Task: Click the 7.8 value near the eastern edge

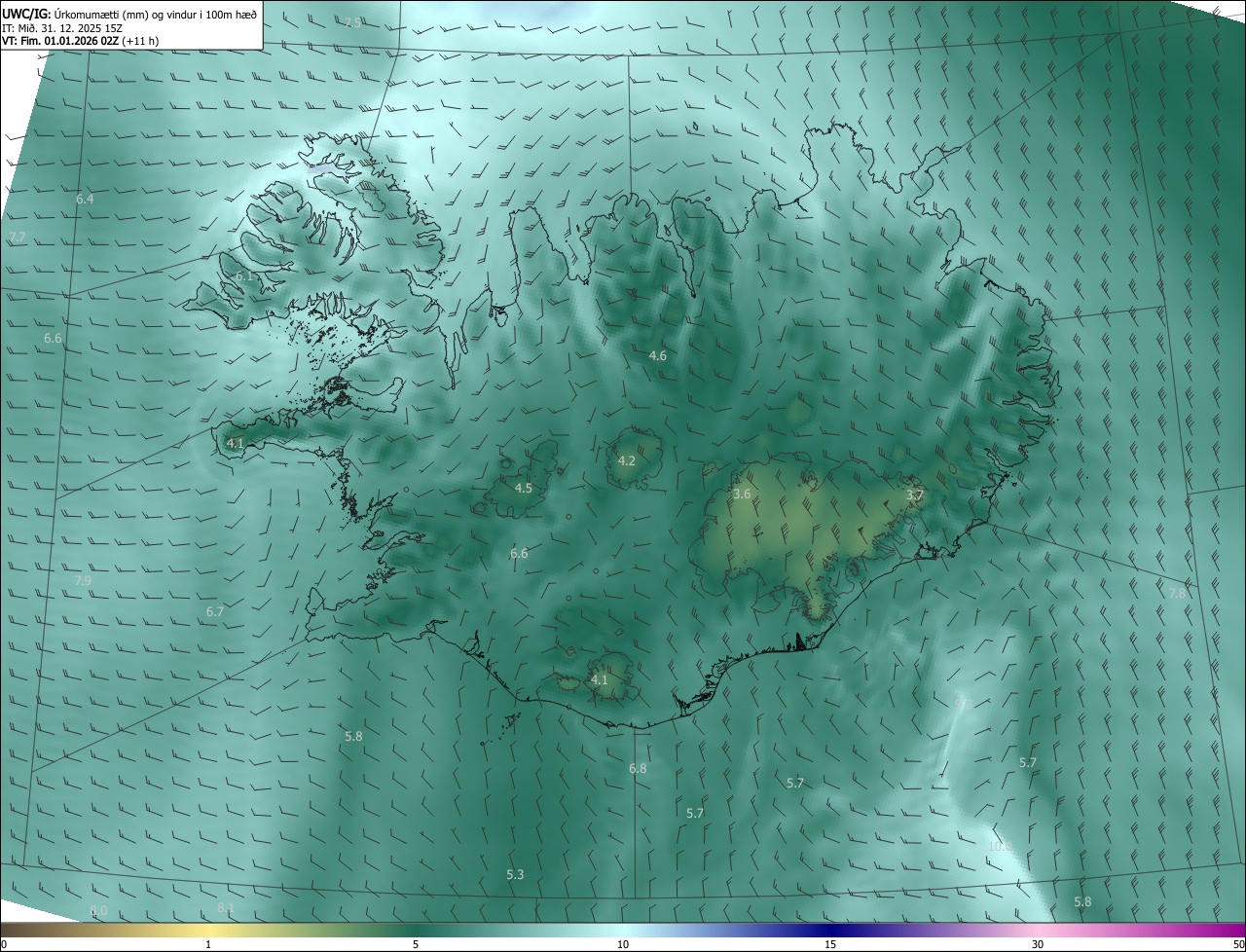Action: point(1177,593)
